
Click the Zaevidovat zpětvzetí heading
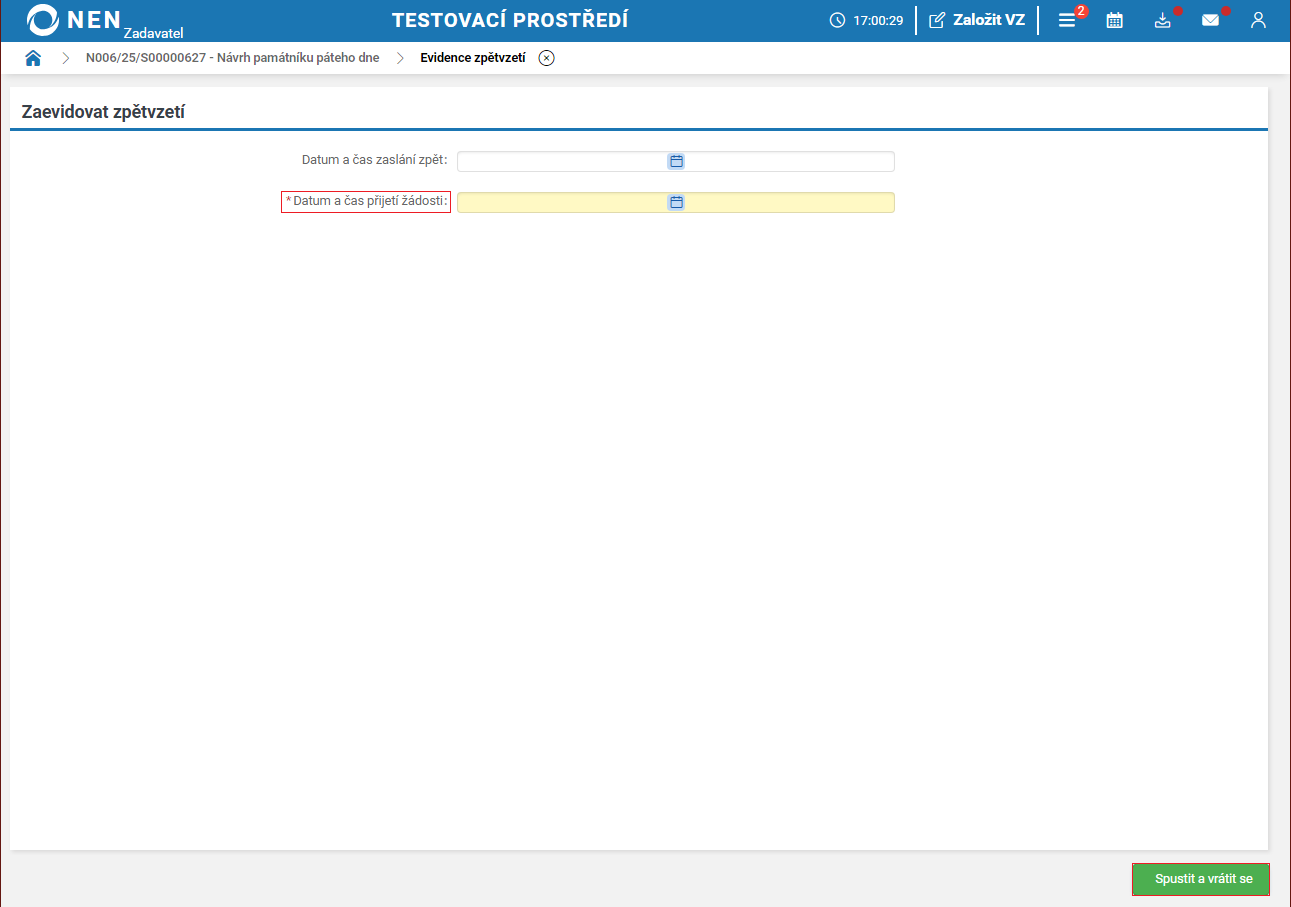click(103, 112)
